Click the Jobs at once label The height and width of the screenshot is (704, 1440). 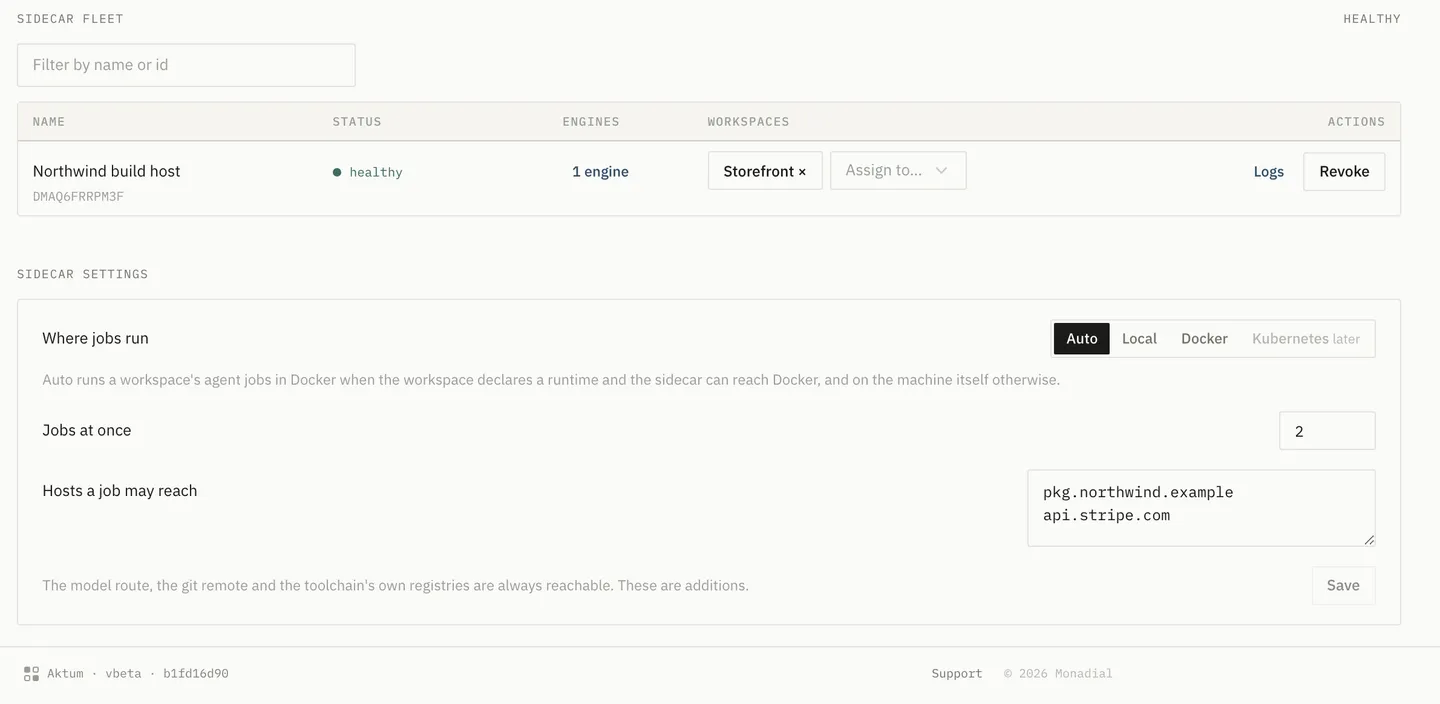[x=87, y=430]
